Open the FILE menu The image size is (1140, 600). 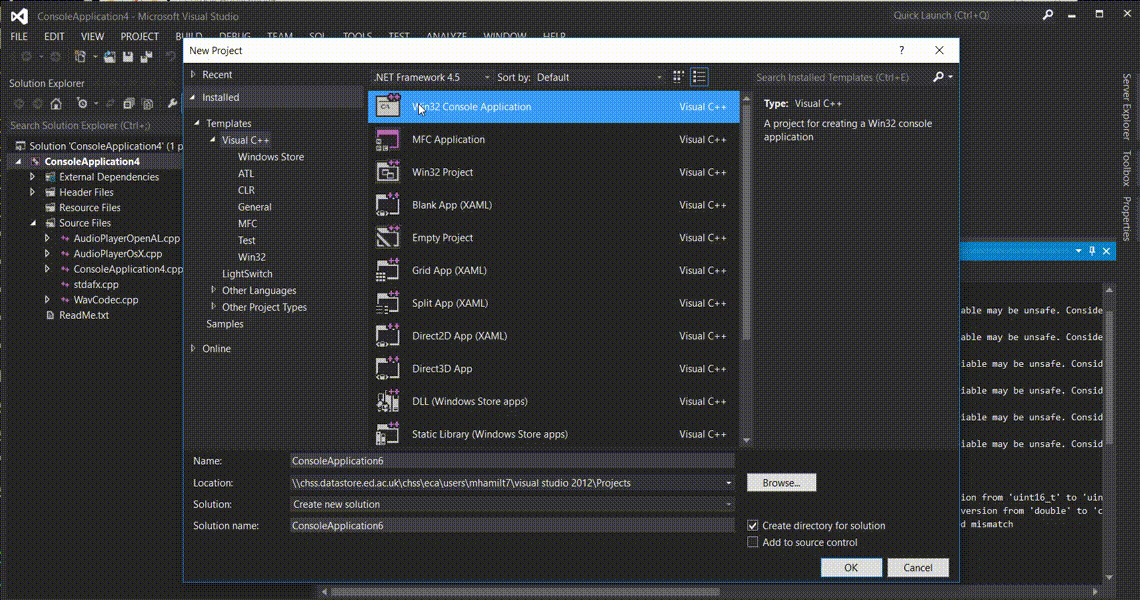(x=19, y=36)
